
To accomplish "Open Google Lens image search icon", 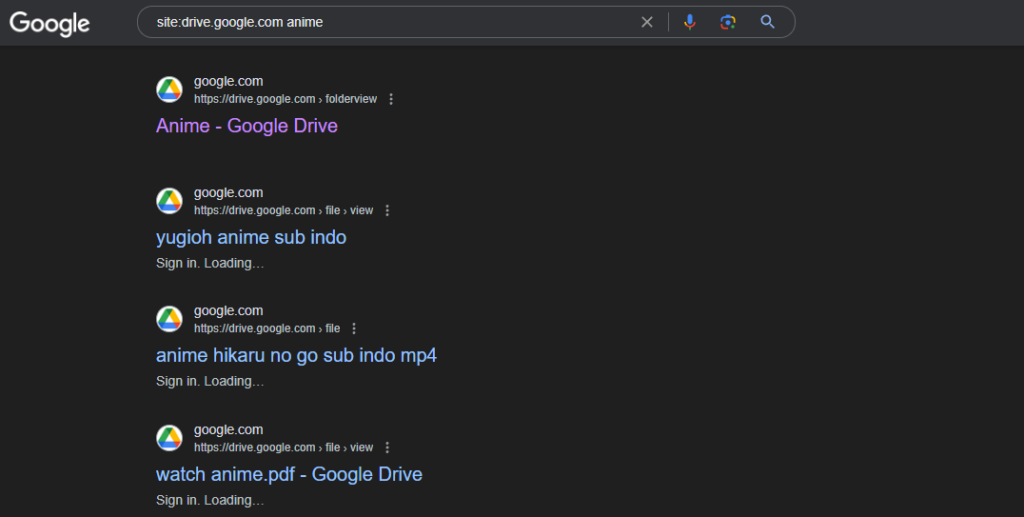I will [x=728, y=22].
